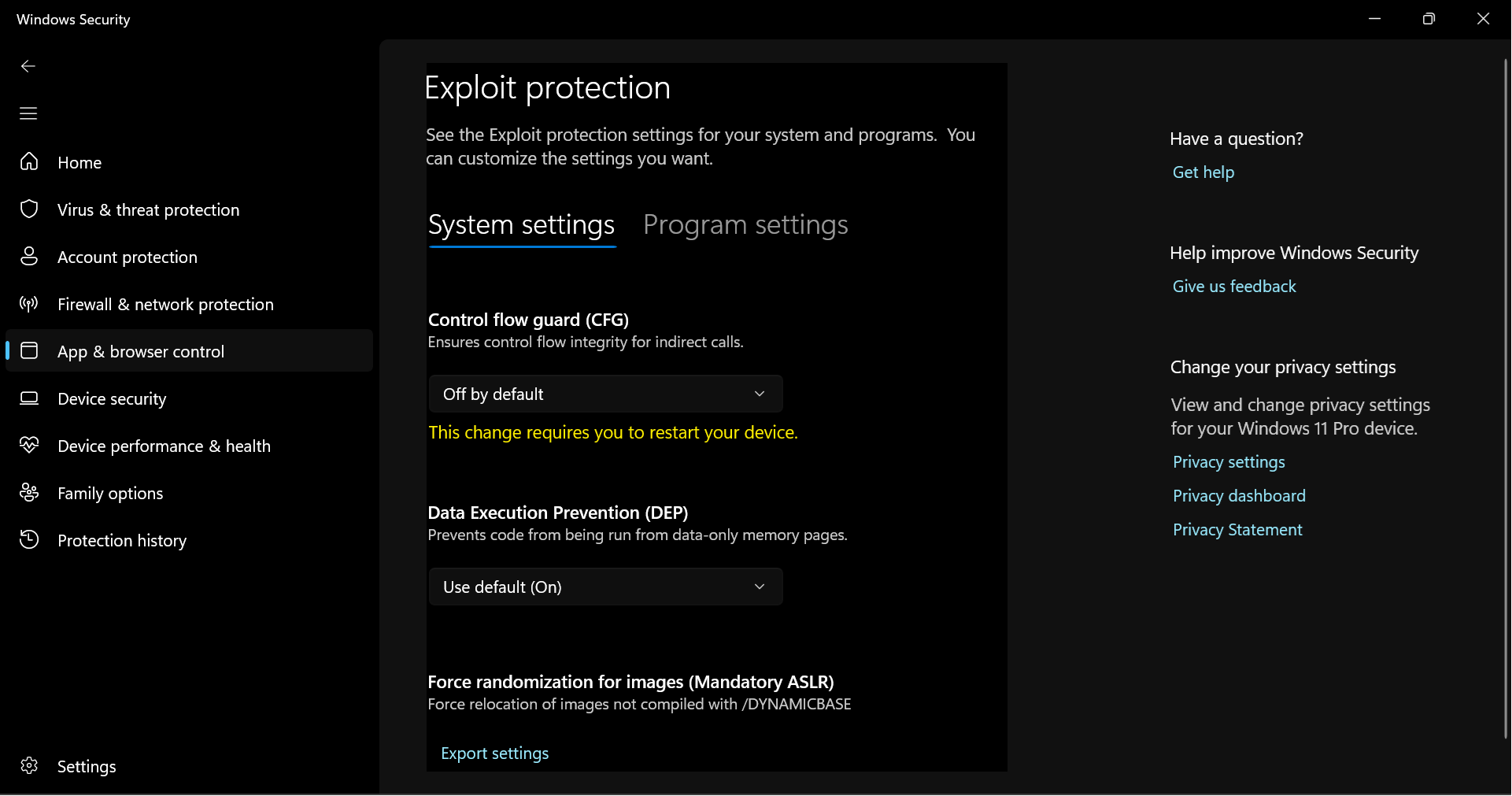Open Virus & threat protection section

[x=189, y=209]
